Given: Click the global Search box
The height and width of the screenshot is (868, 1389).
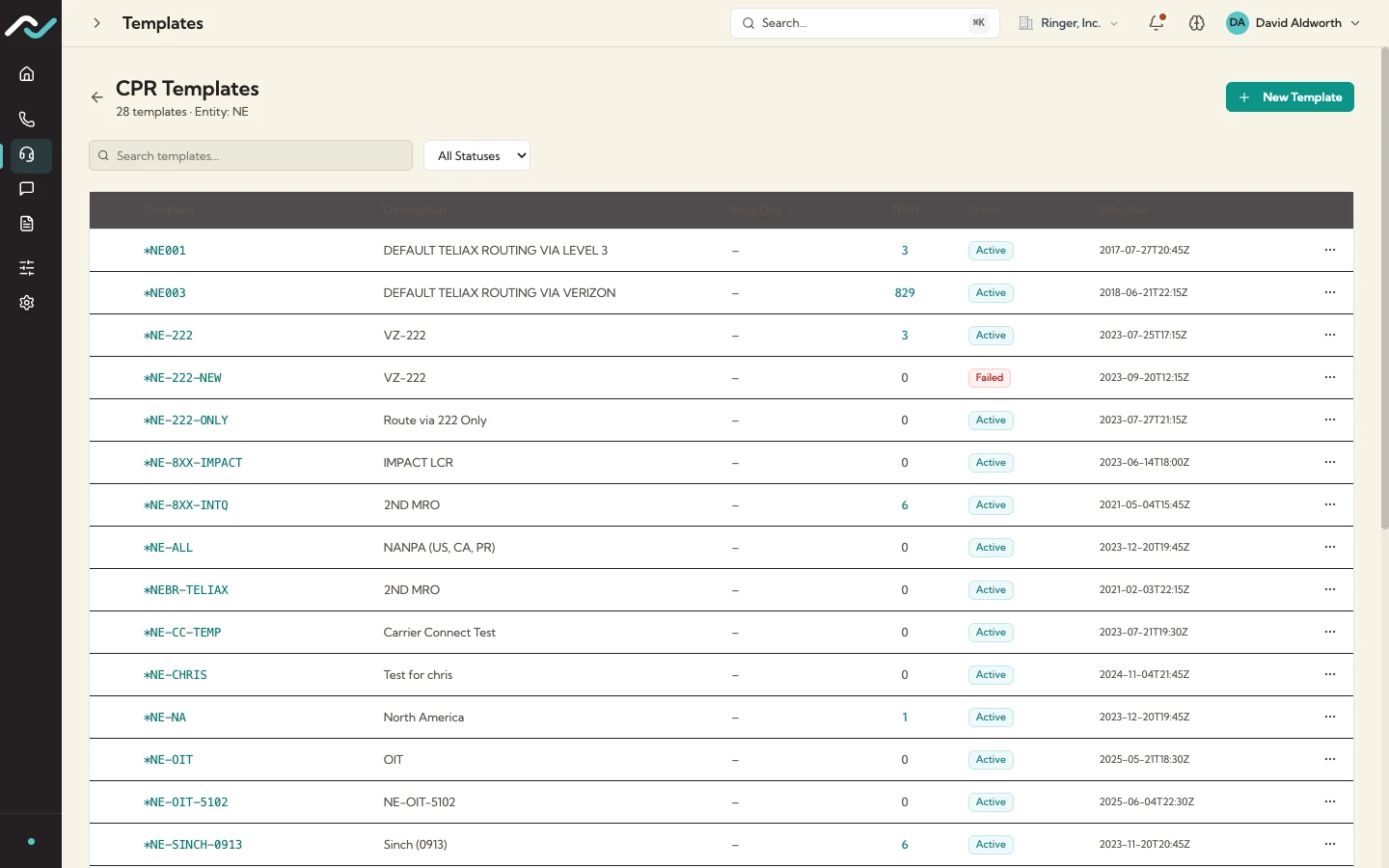Looking at the screenshot, I should pos(865,23).
